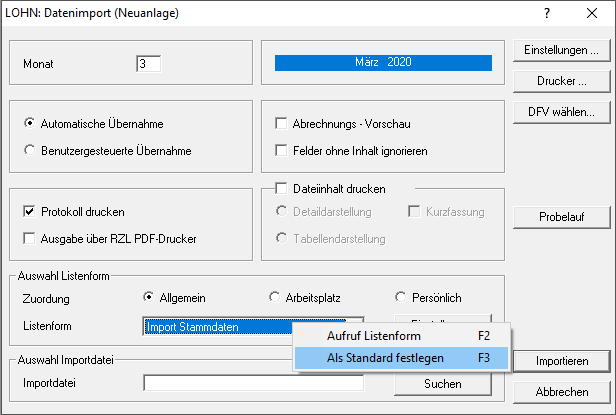The height and width of the screenshot is (415, 616).
Task: Click the Monat number input field
Action: (x=148, y=64)
